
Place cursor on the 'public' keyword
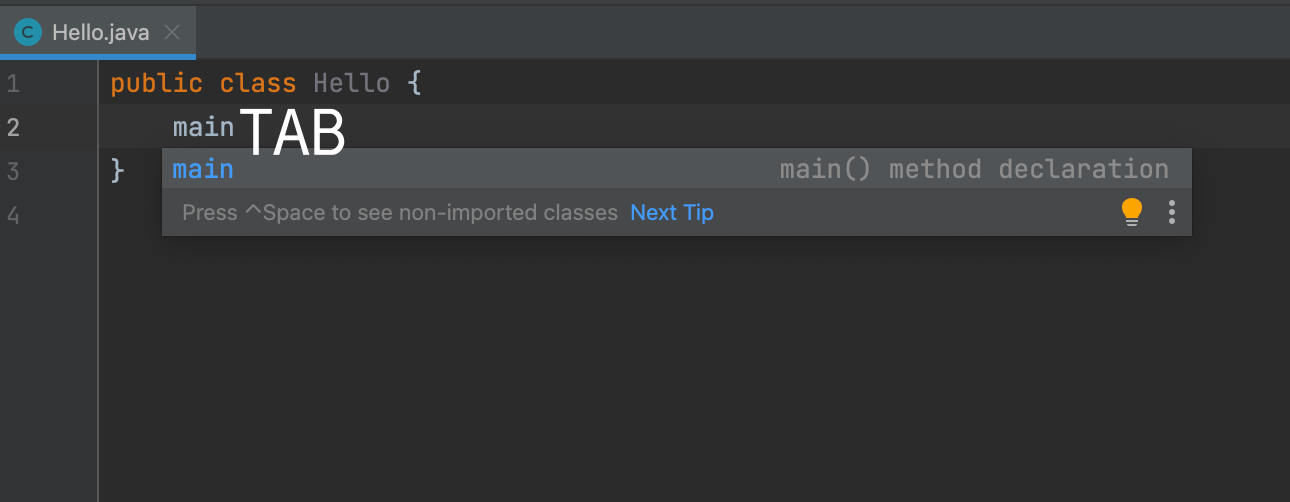(x=156, y=83)
